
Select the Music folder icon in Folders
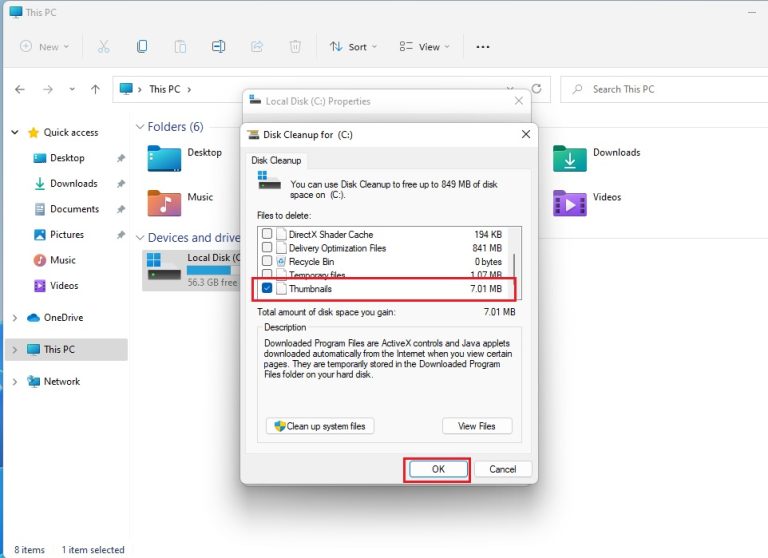coord(164,203)
